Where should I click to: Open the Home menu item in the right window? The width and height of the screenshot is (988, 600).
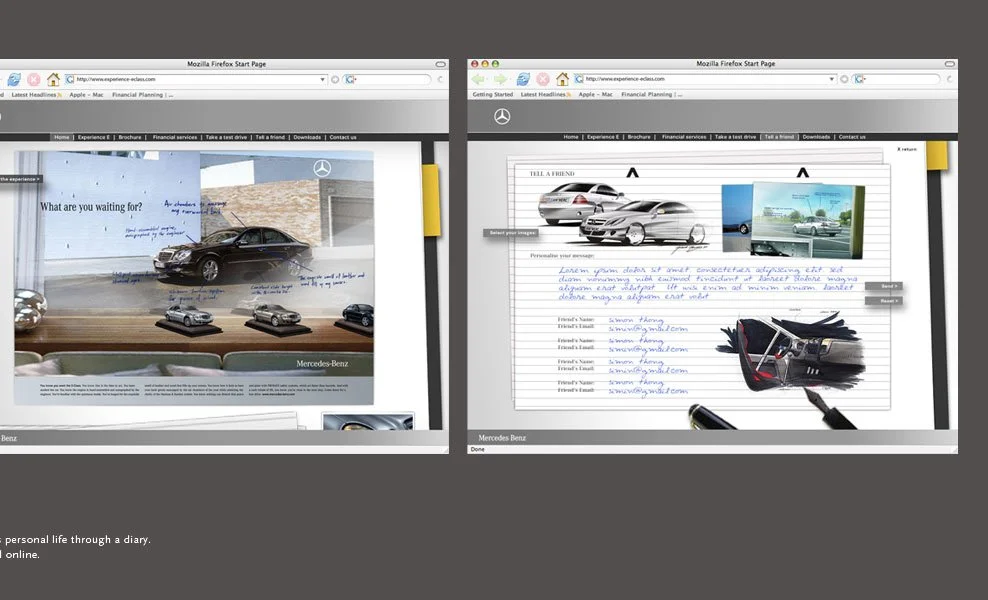[x=571, y=137]
